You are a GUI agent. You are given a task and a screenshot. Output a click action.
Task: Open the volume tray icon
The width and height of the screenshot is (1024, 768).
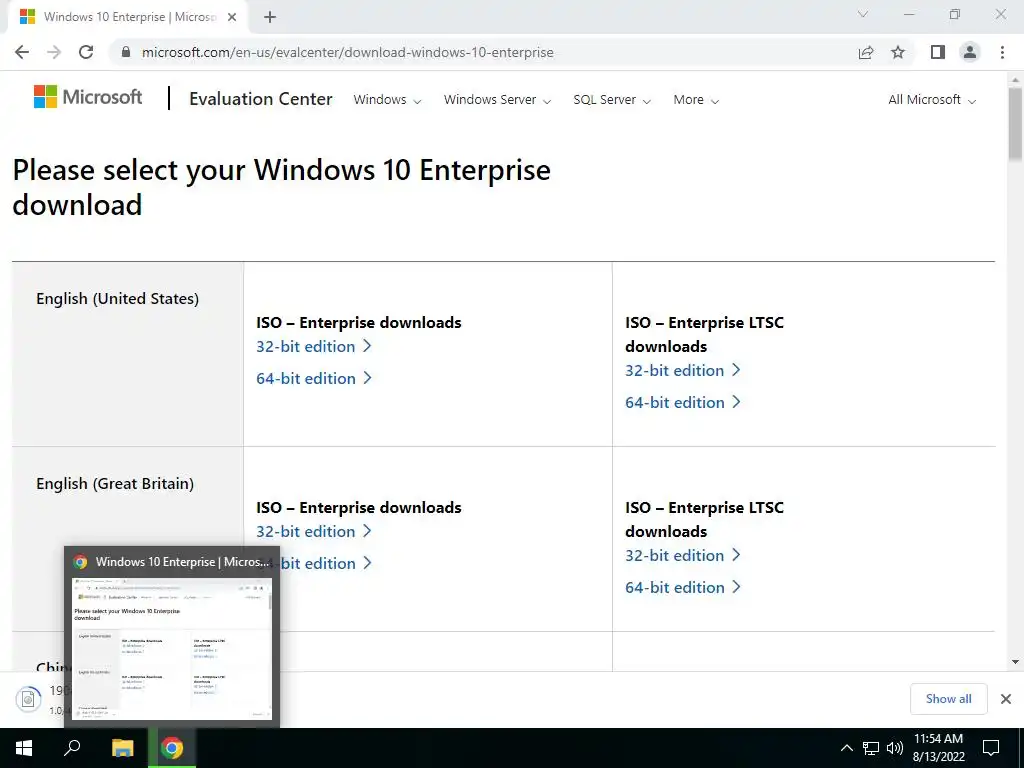[x=895, y=748]
